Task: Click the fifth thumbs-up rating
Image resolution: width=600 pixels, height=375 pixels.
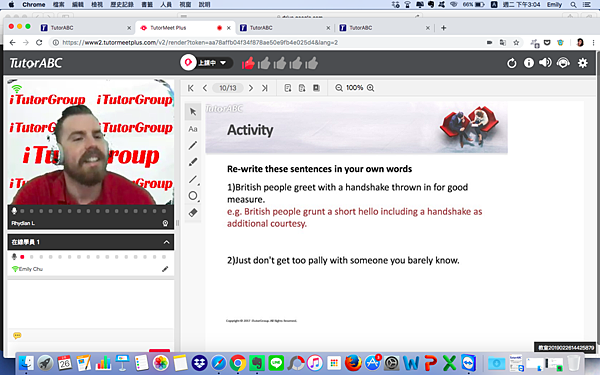Action: 311,63
